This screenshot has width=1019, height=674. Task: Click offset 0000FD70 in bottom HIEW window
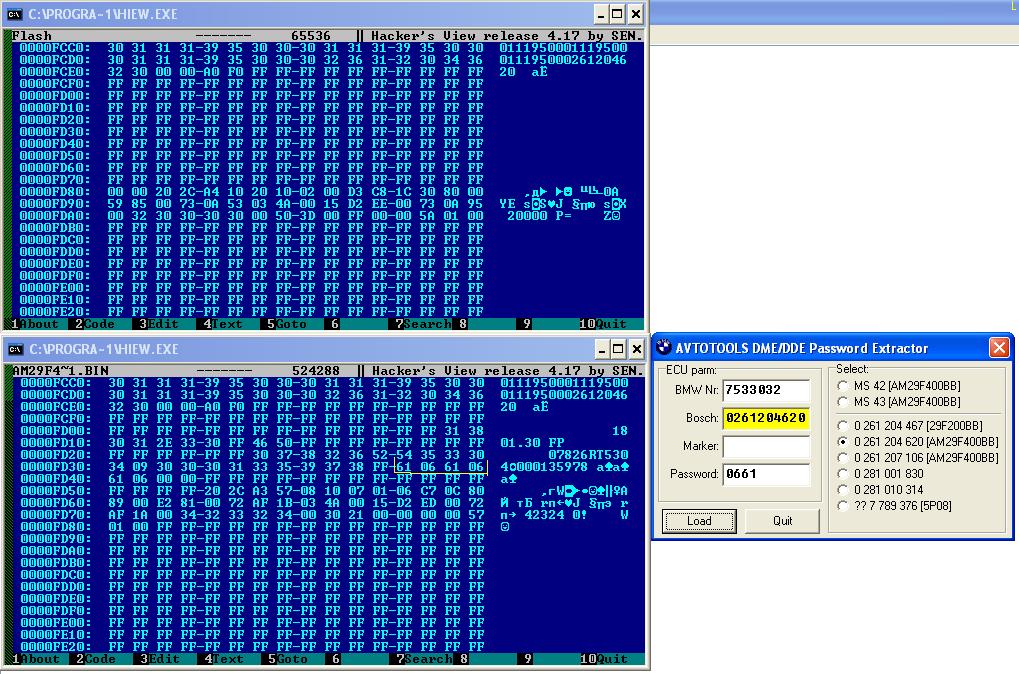(56, 515)
